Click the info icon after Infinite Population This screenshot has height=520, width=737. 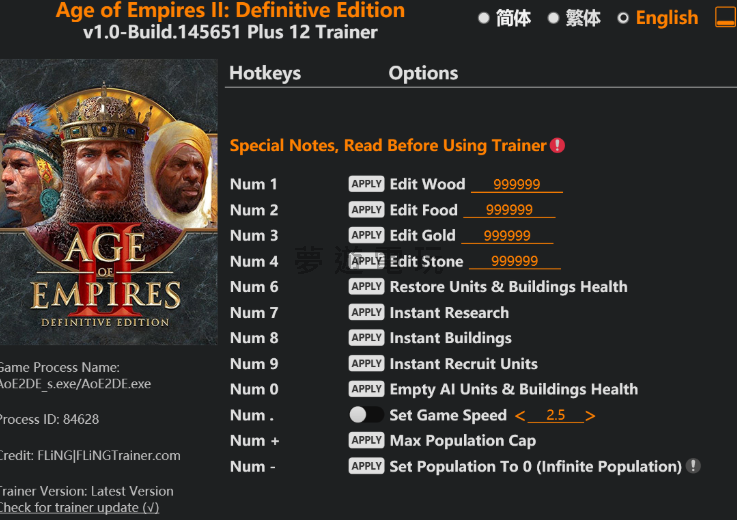(693, 466)
